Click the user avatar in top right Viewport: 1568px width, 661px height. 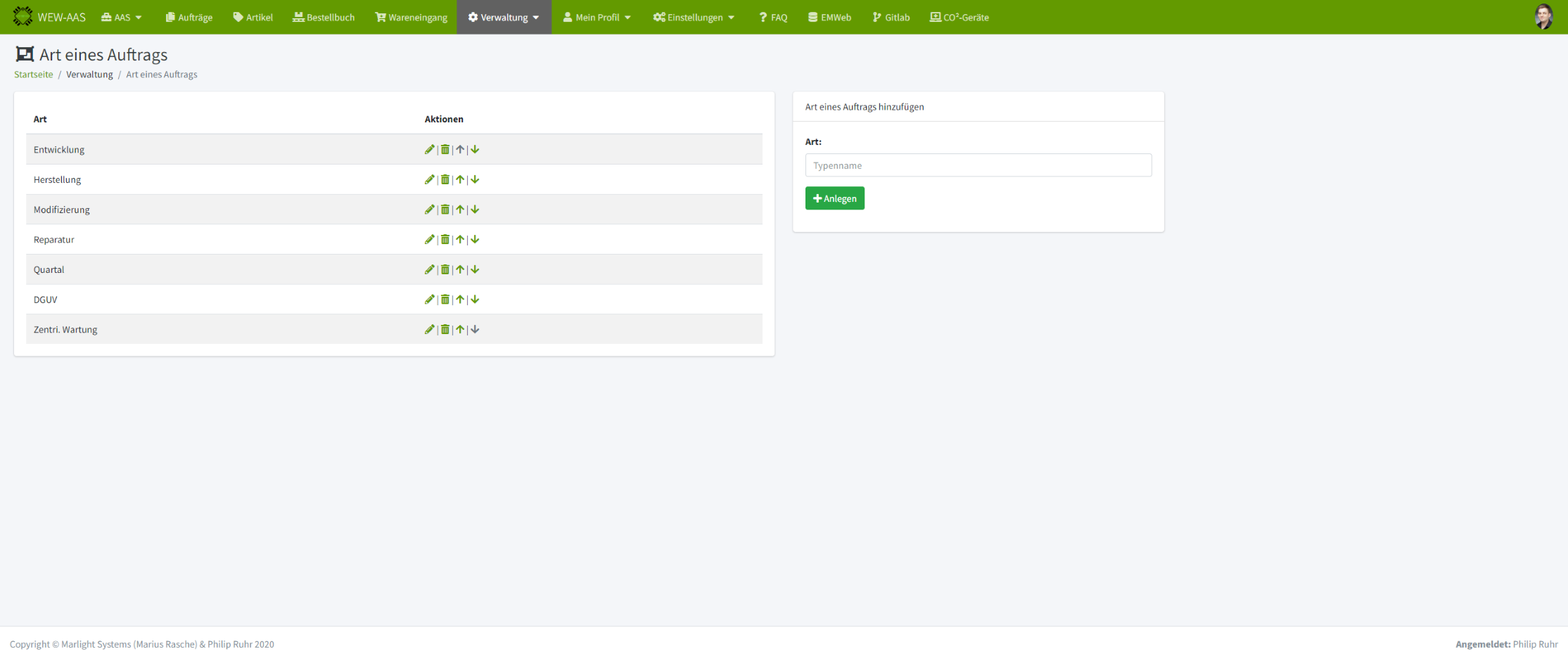(x=1543, y=17)
